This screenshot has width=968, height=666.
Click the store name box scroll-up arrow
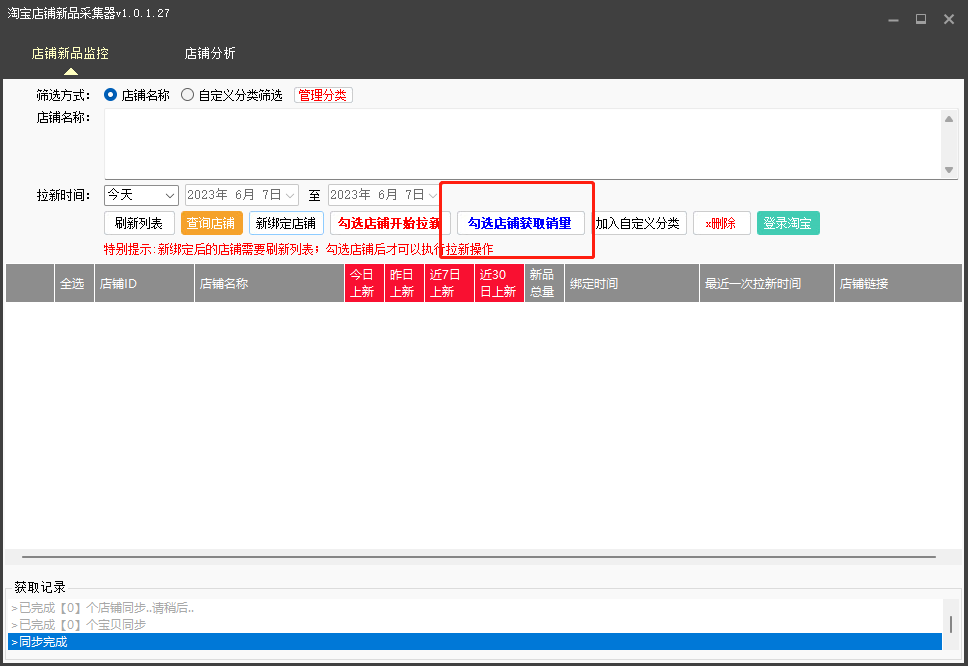(x=949, y=119)
